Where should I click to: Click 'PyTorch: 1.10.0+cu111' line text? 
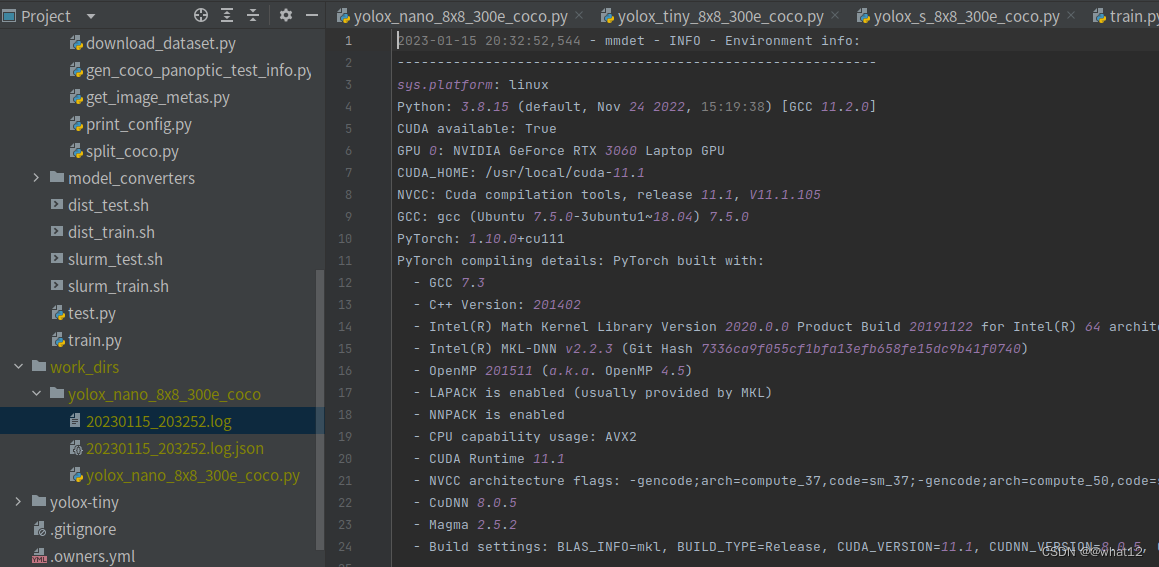click(x=481, y=239)
